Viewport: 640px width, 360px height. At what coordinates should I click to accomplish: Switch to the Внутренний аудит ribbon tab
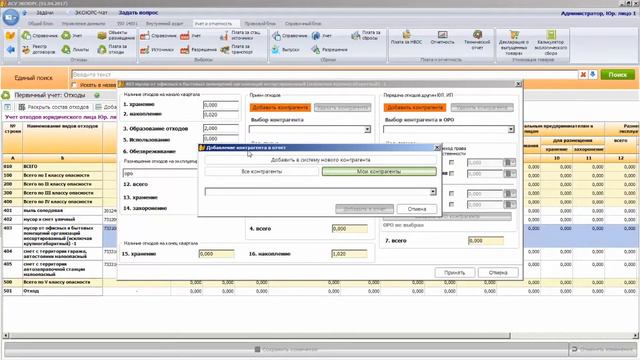click(x=164, y=24)
